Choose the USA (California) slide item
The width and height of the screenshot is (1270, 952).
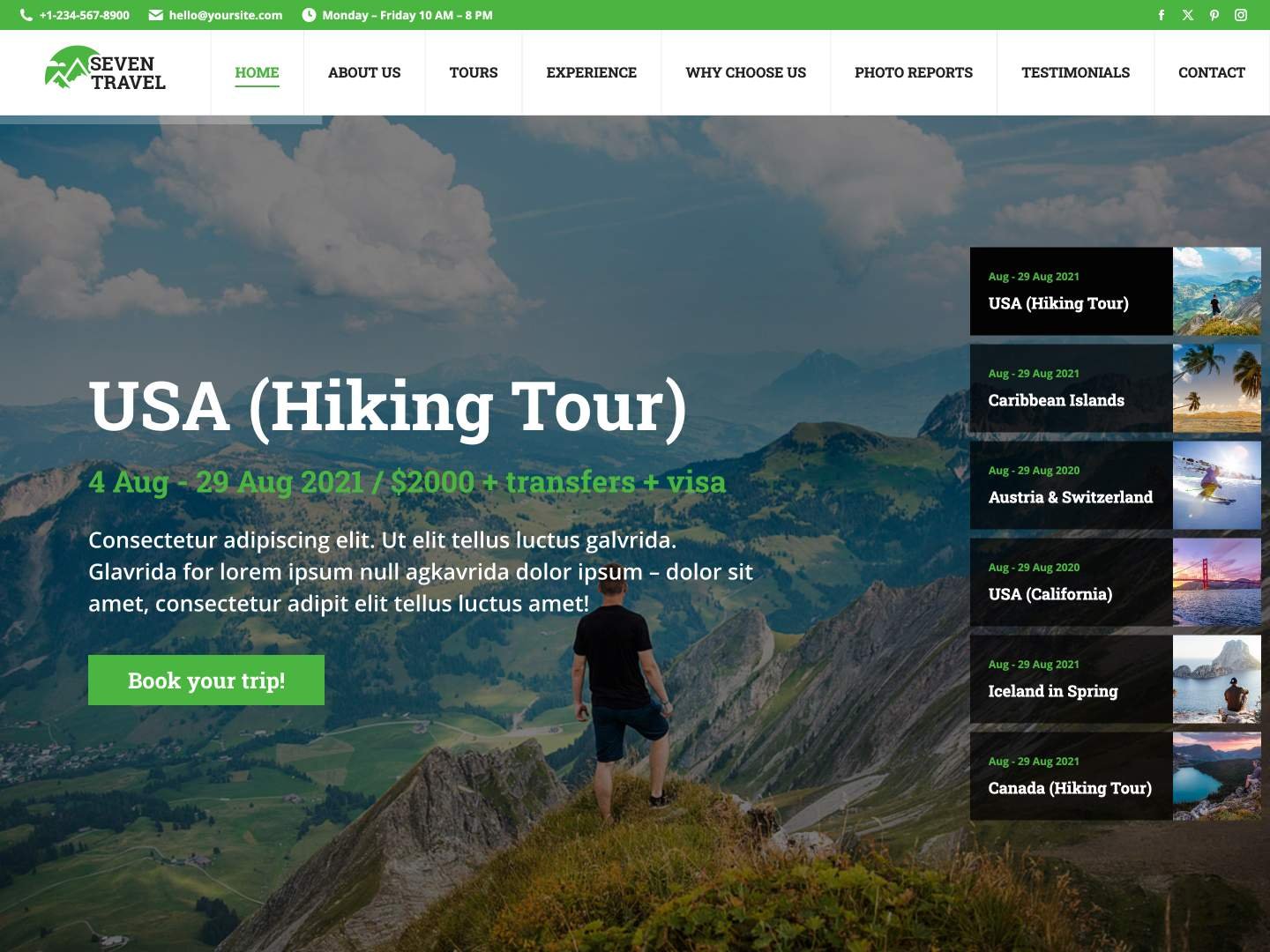(x=1116, y=582)
